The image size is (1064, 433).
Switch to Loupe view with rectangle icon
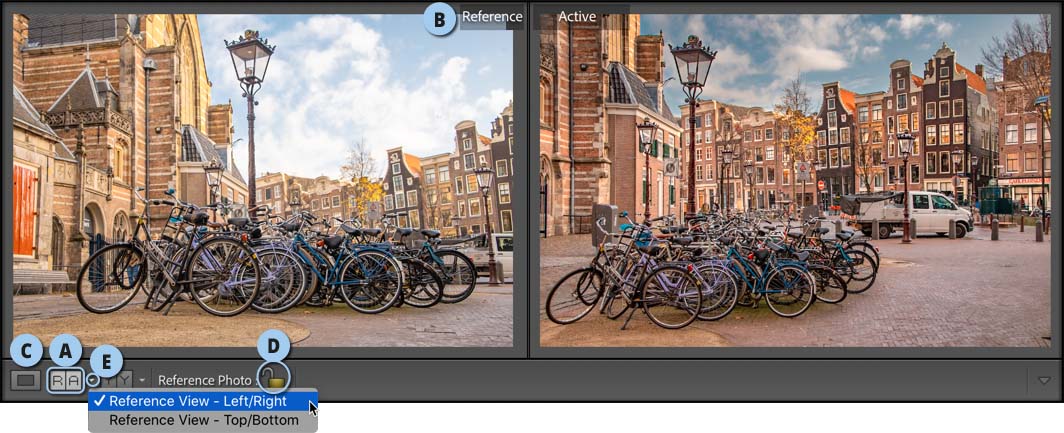[26, 380]
